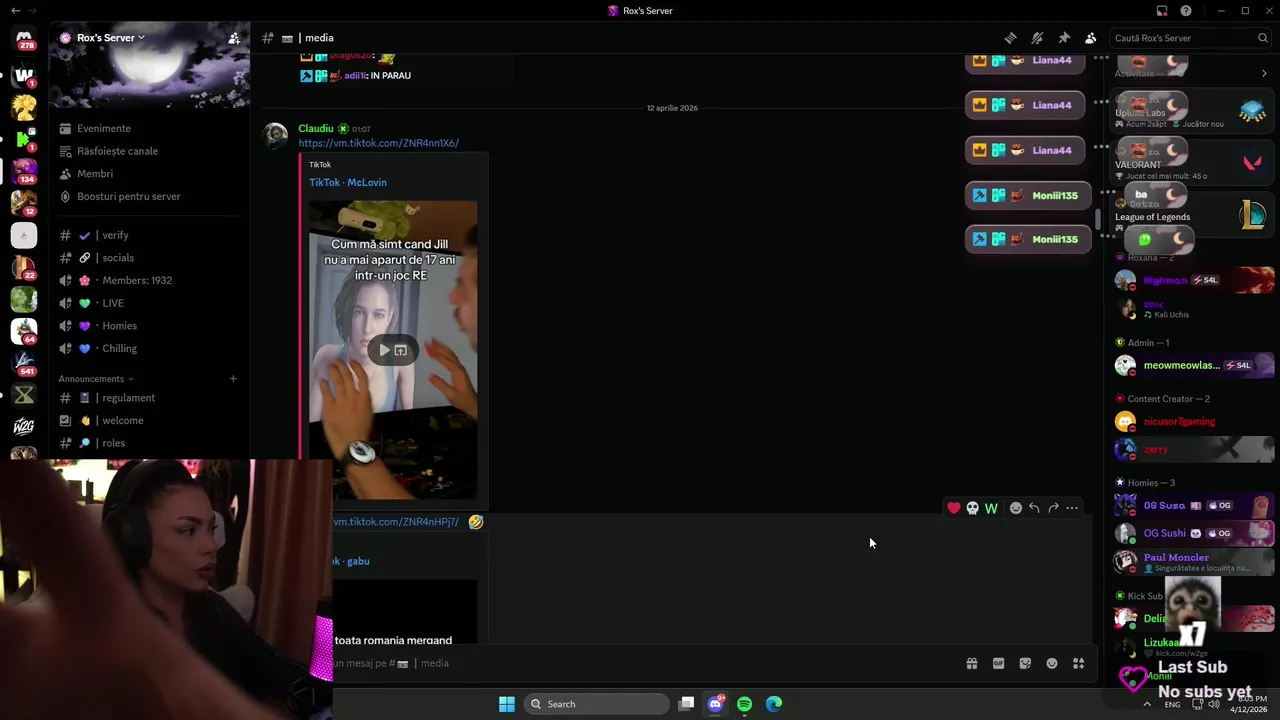Click the Members: 1932 voice channel
1280x720 pixels.
[x=137, y=280]
